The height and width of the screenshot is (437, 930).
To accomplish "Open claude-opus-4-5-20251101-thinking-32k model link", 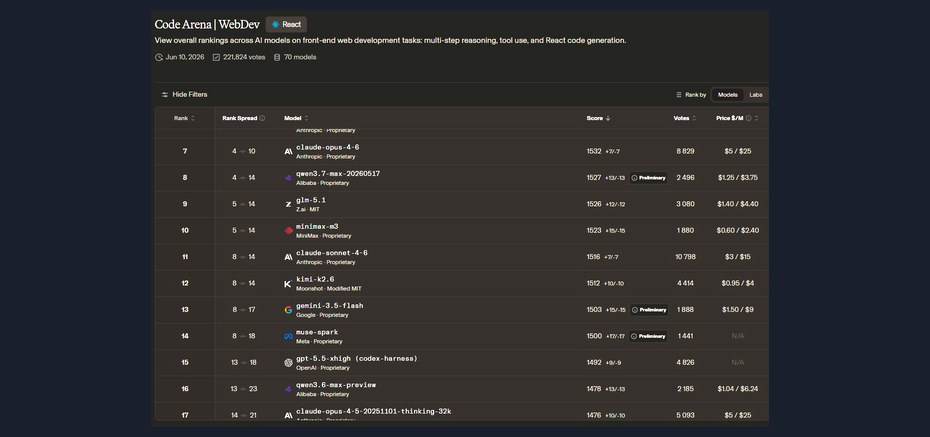I will click(x=374, y=412).
